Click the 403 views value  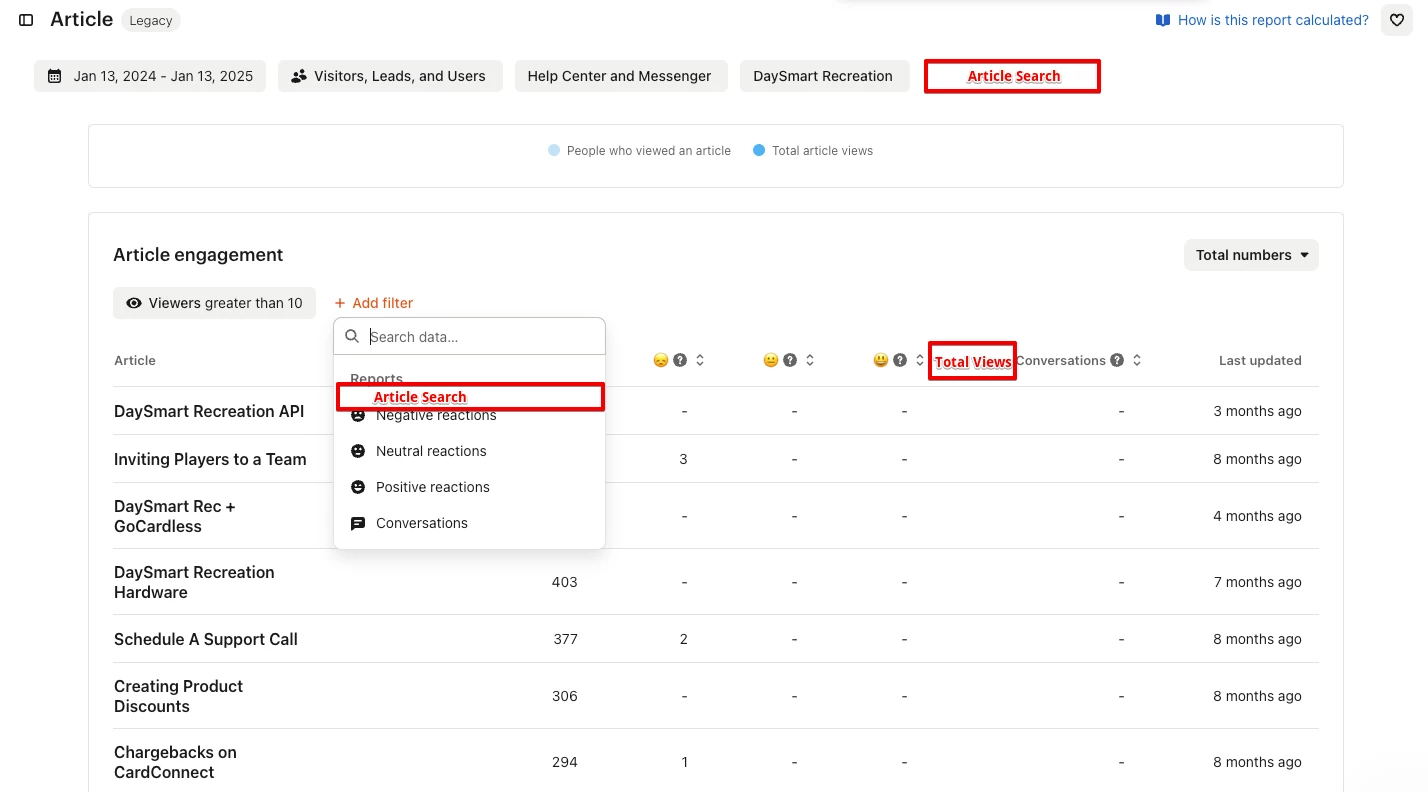point(565,582)
